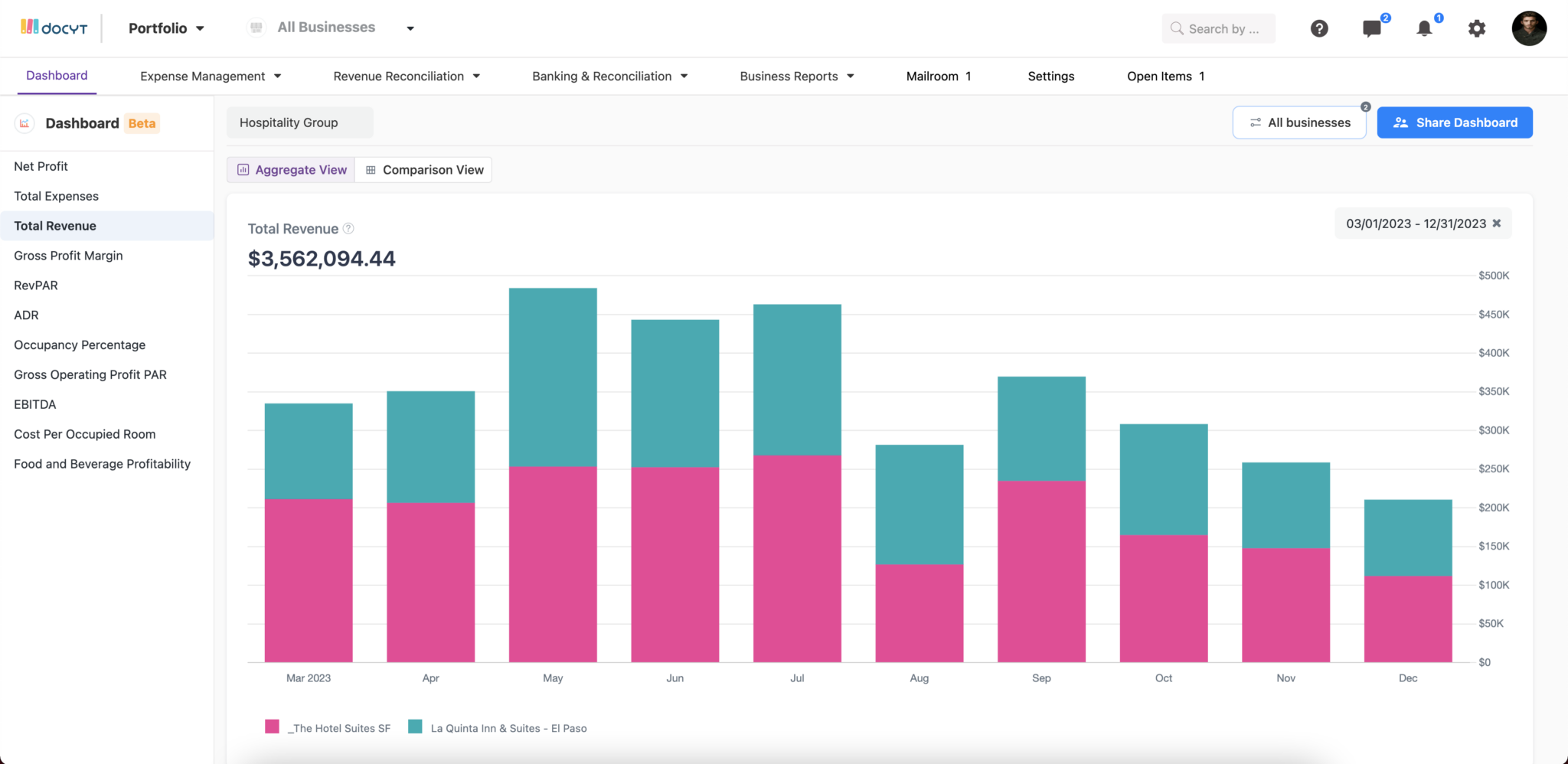Expand the Business Reports menu
The height and width of the screenshot is (764, 1568).
click(x=796, y=76)
